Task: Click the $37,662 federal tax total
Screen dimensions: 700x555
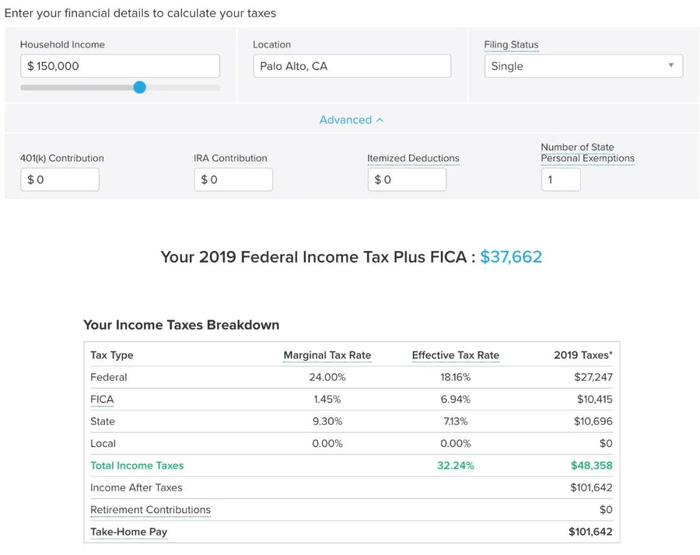Action: pos(511,257)
